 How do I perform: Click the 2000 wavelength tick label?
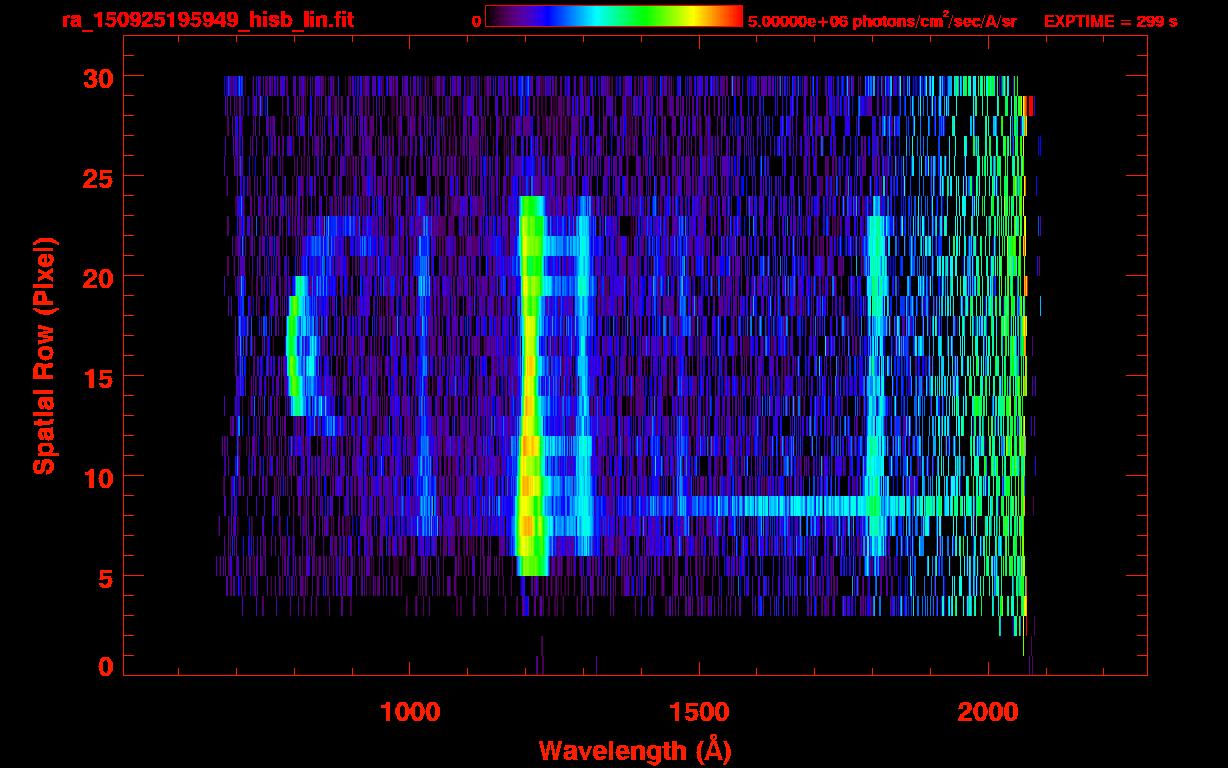coord(988,712)
